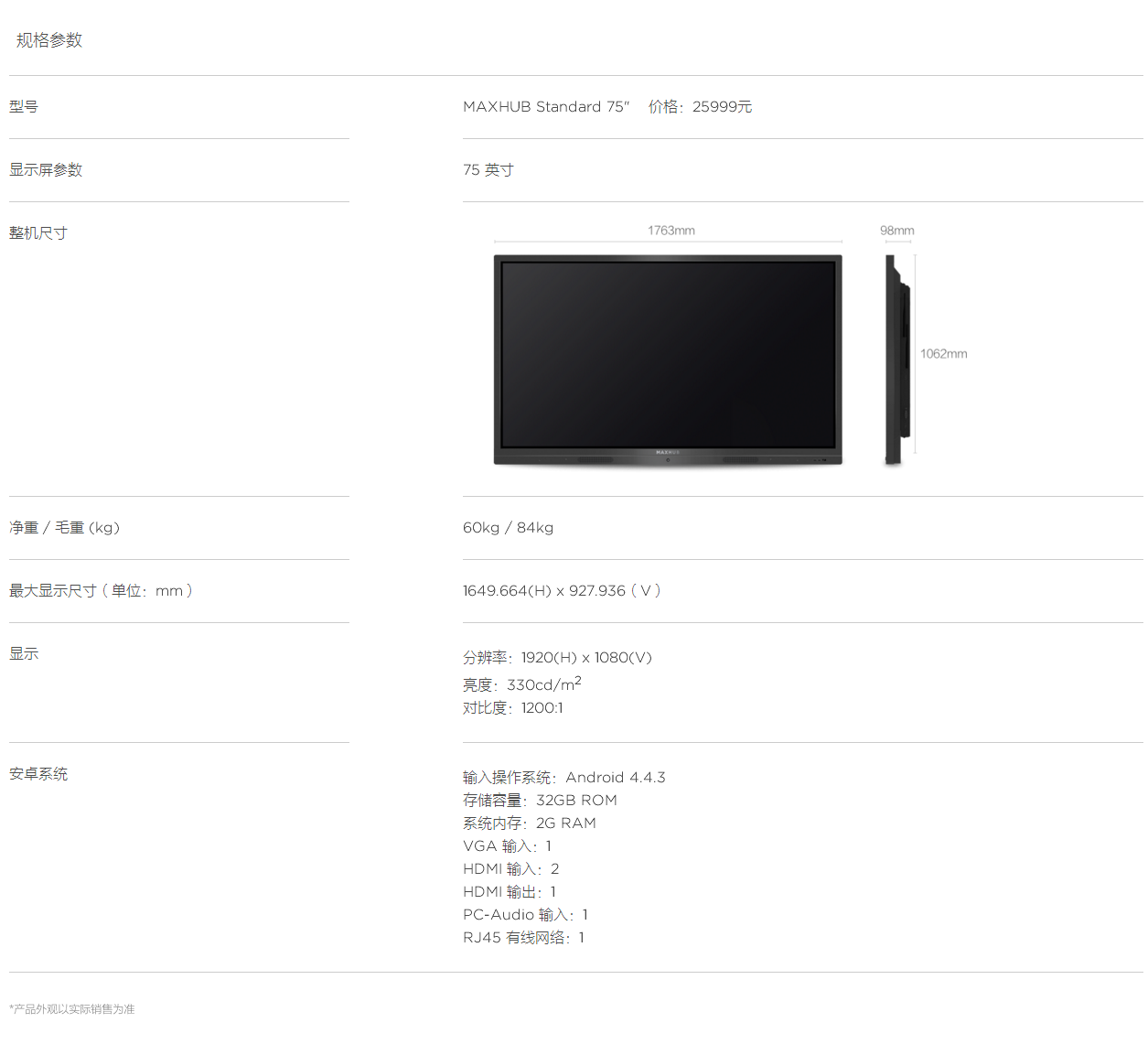This screenshot has height=1044, width=1148.
Task: Click the HDMI 输出：1 line
Action: point(510,892)
